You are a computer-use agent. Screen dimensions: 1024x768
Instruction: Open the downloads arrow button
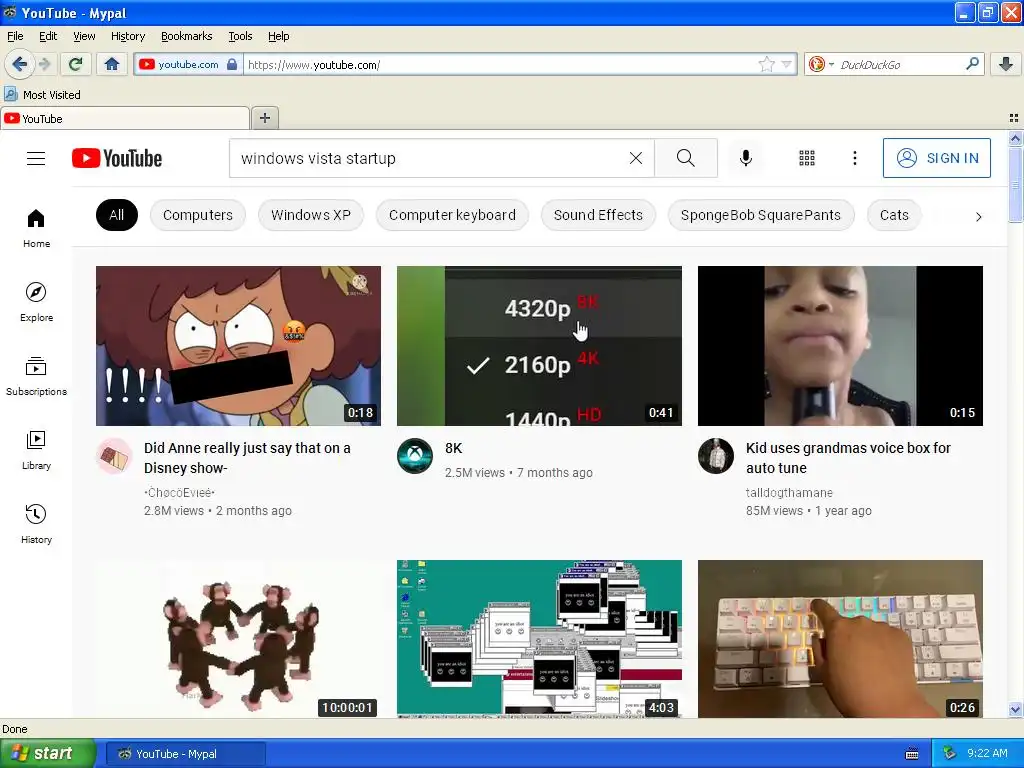coord(1006,64)
